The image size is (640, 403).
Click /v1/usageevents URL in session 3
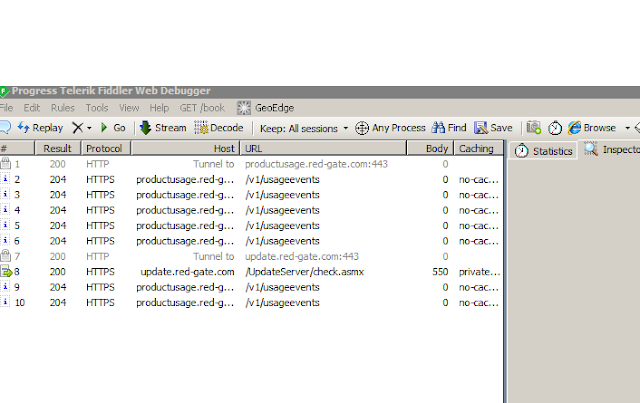[282, 195]
